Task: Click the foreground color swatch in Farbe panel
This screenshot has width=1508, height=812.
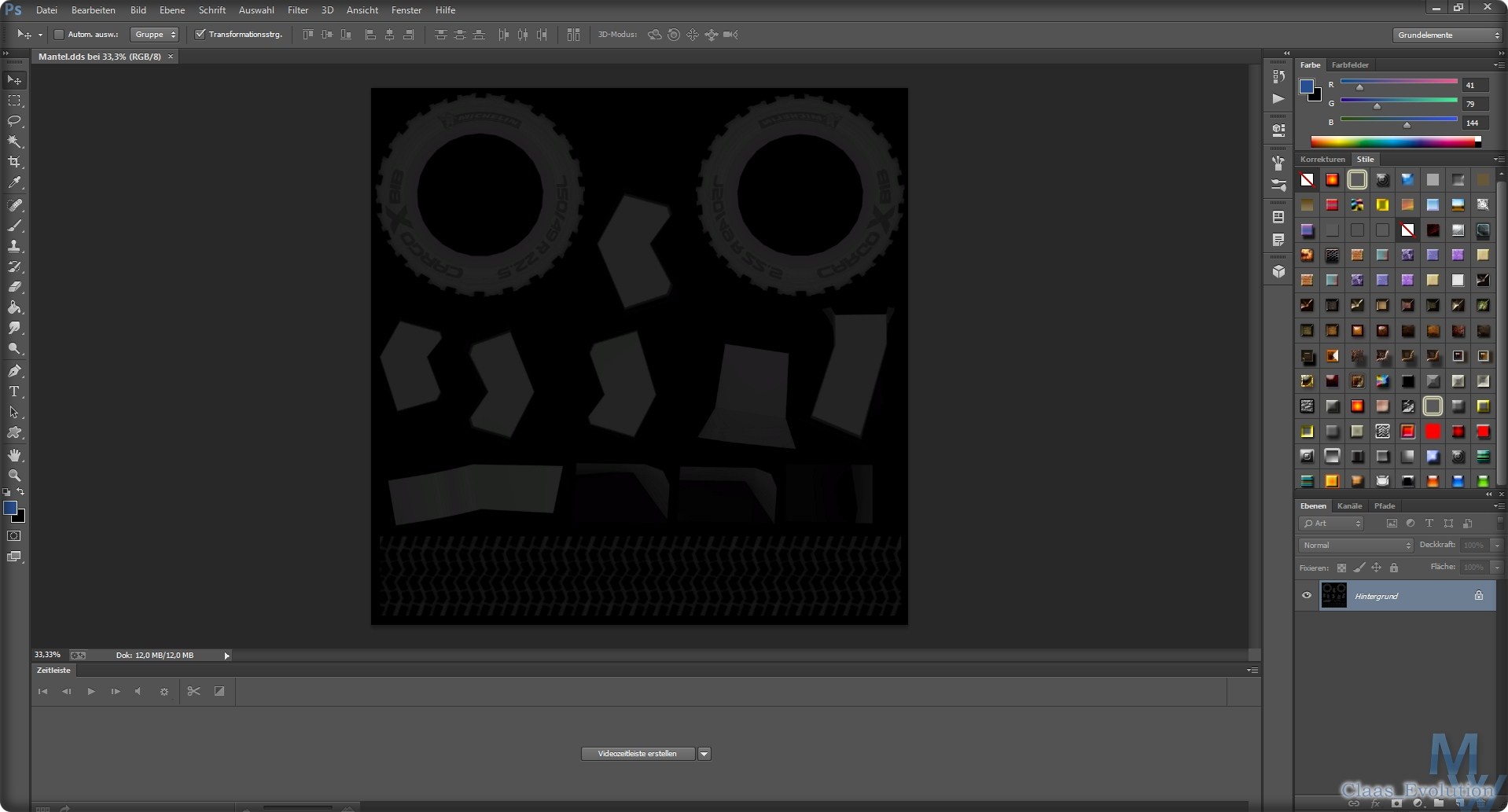Action: (x=1307, y=86)
